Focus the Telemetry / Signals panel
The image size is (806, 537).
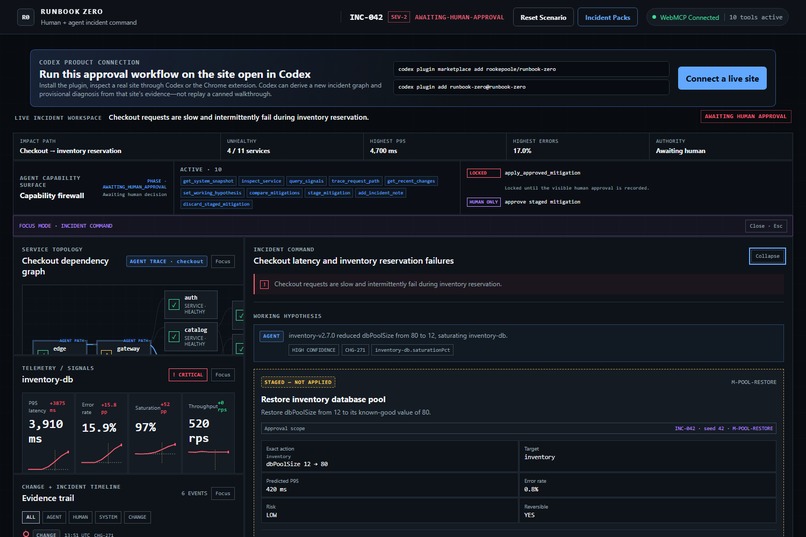pyautogui.click(x=223, y=375)
